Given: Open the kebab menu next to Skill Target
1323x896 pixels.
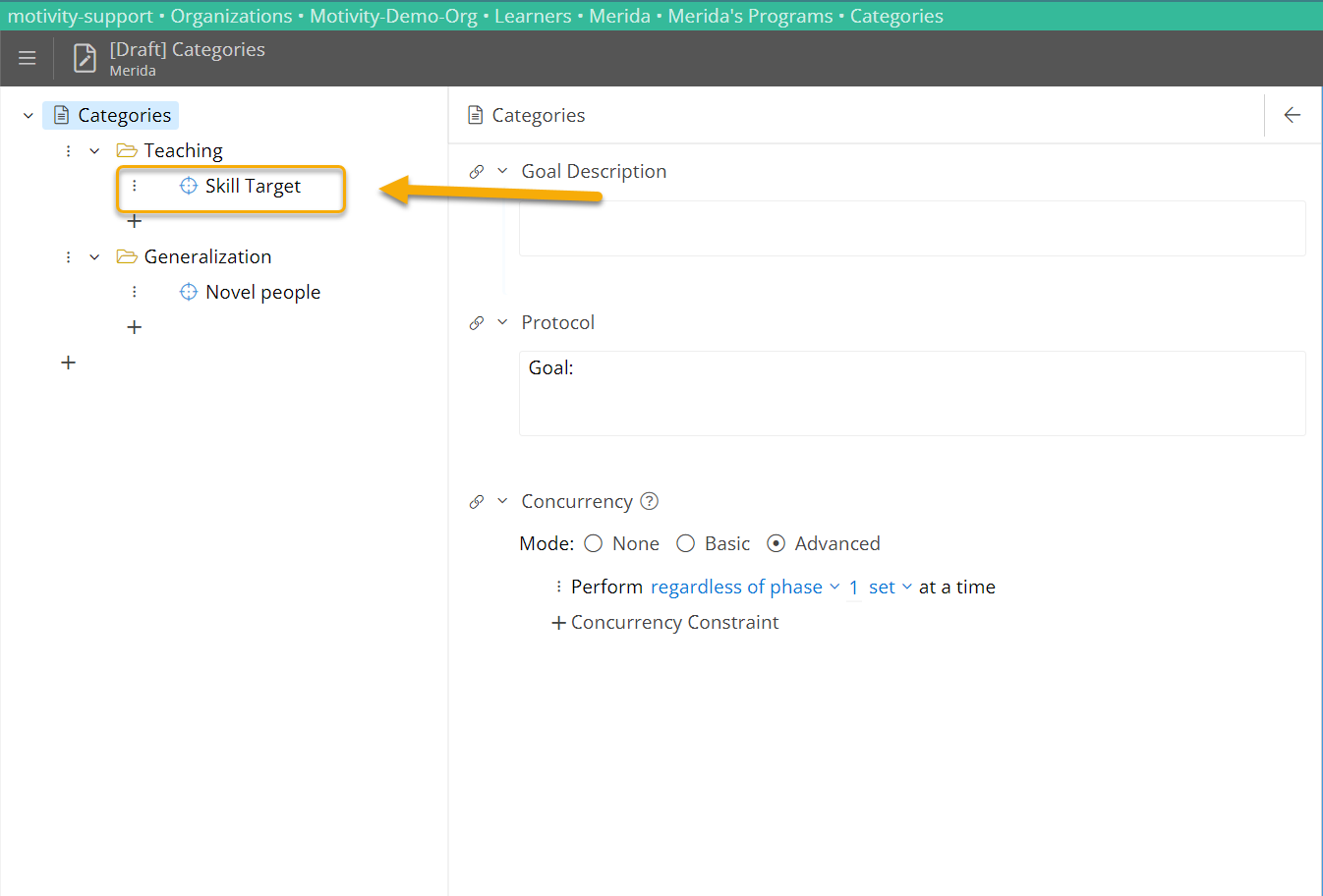Looking at the screenshot, I should 134,186.
